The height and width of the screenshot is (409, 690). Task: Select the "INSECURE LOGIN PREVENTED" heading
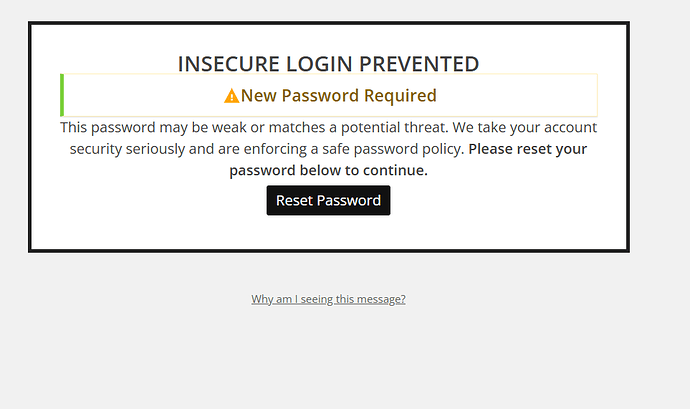328,64
